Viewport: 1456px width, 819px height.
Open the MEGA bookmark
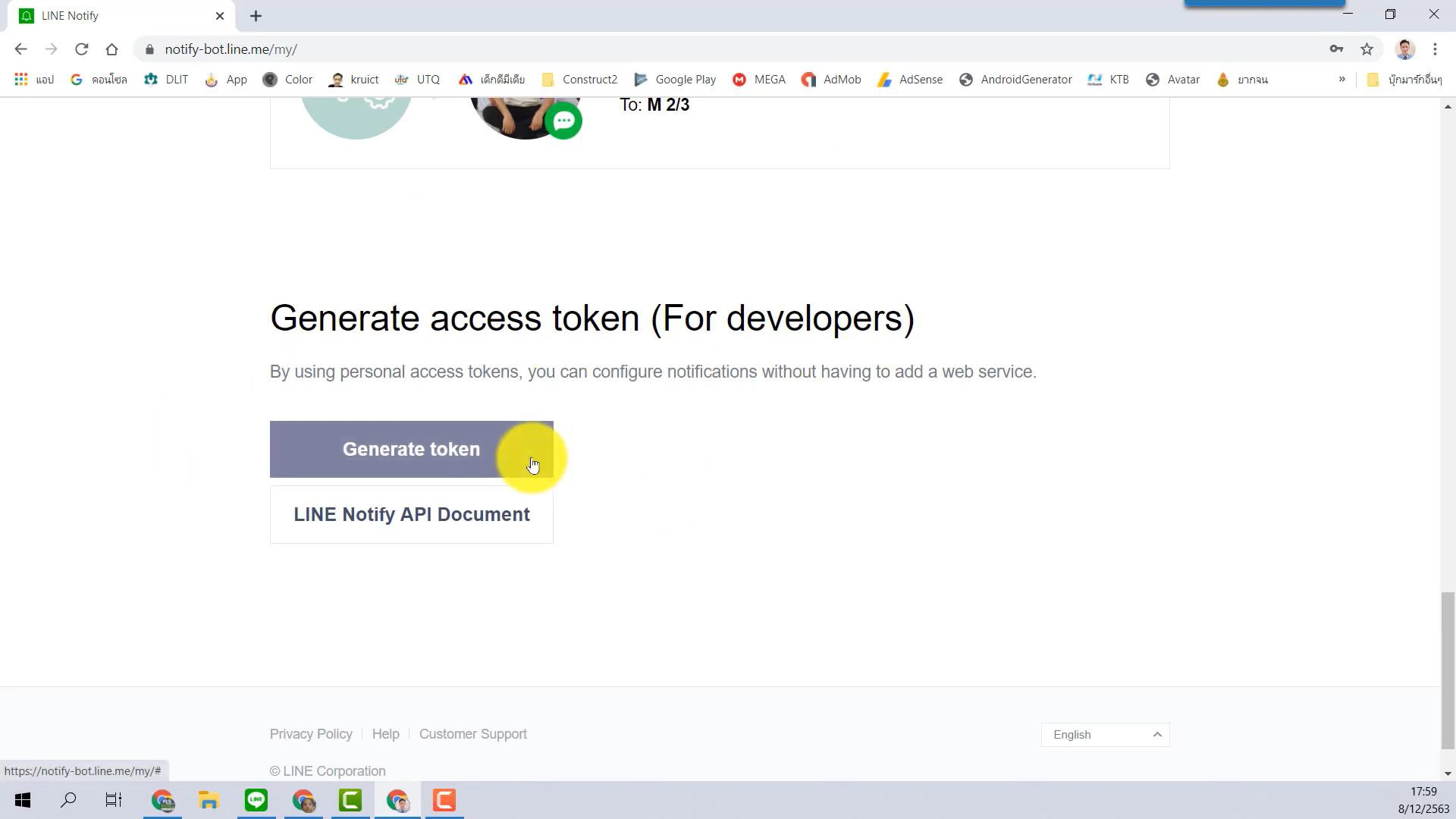[759, 80]
